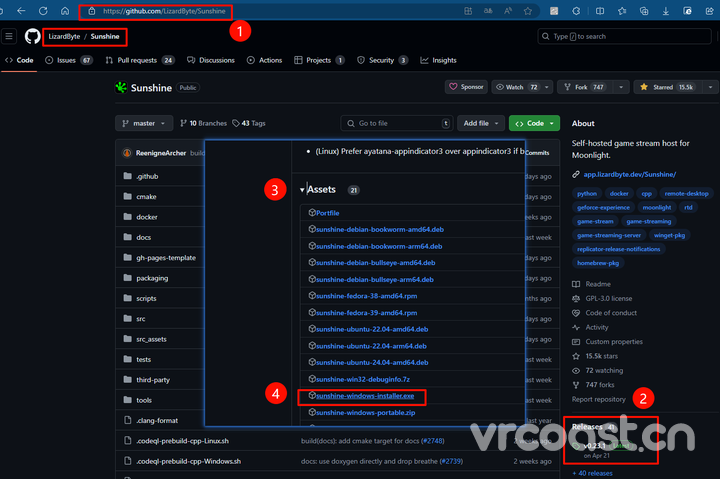The height and width of the screenshot is (479, 720).
Task: View the 10 Branches link
Action: (x=203, y=123)
